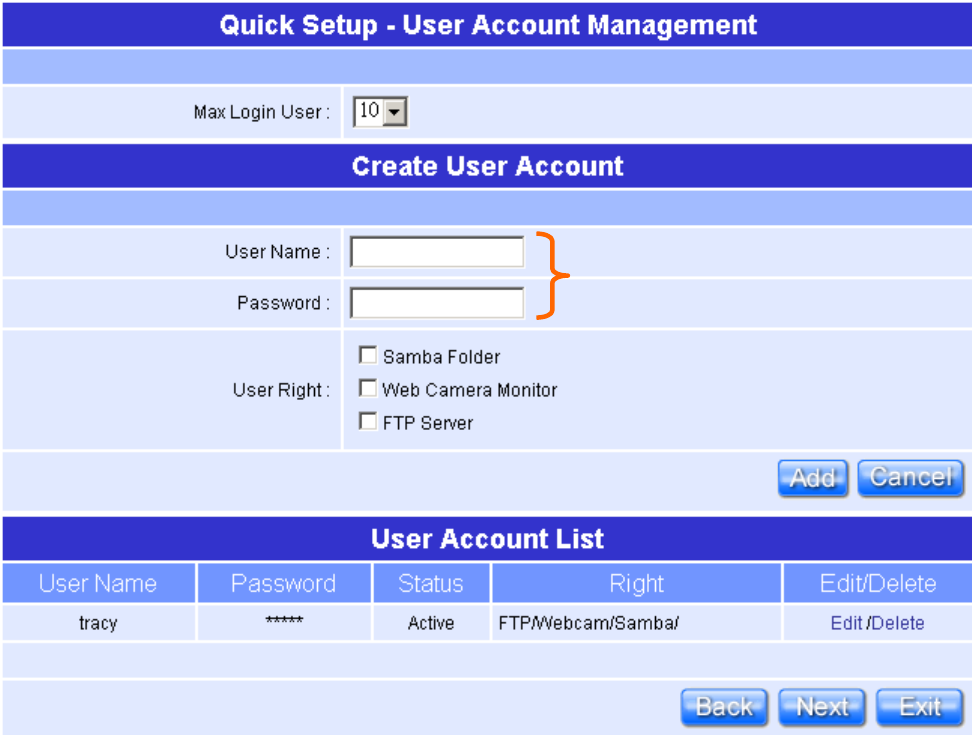
Task: Select the 'FTP/Webcam/Samba/' right cell
Action: [x=637, y=623]
